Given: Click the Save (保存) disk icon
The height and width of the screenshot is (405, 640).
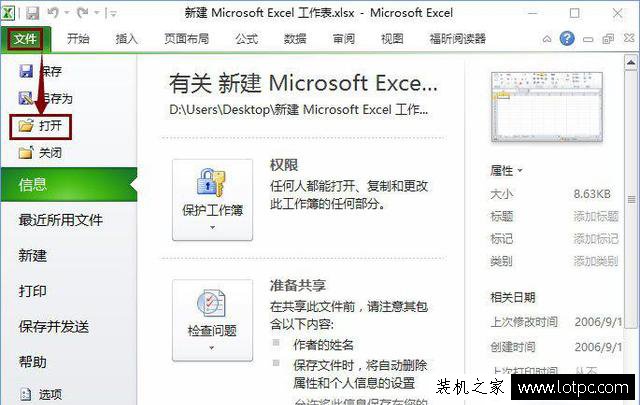Looking at the screenshot, I should [27, 71].
